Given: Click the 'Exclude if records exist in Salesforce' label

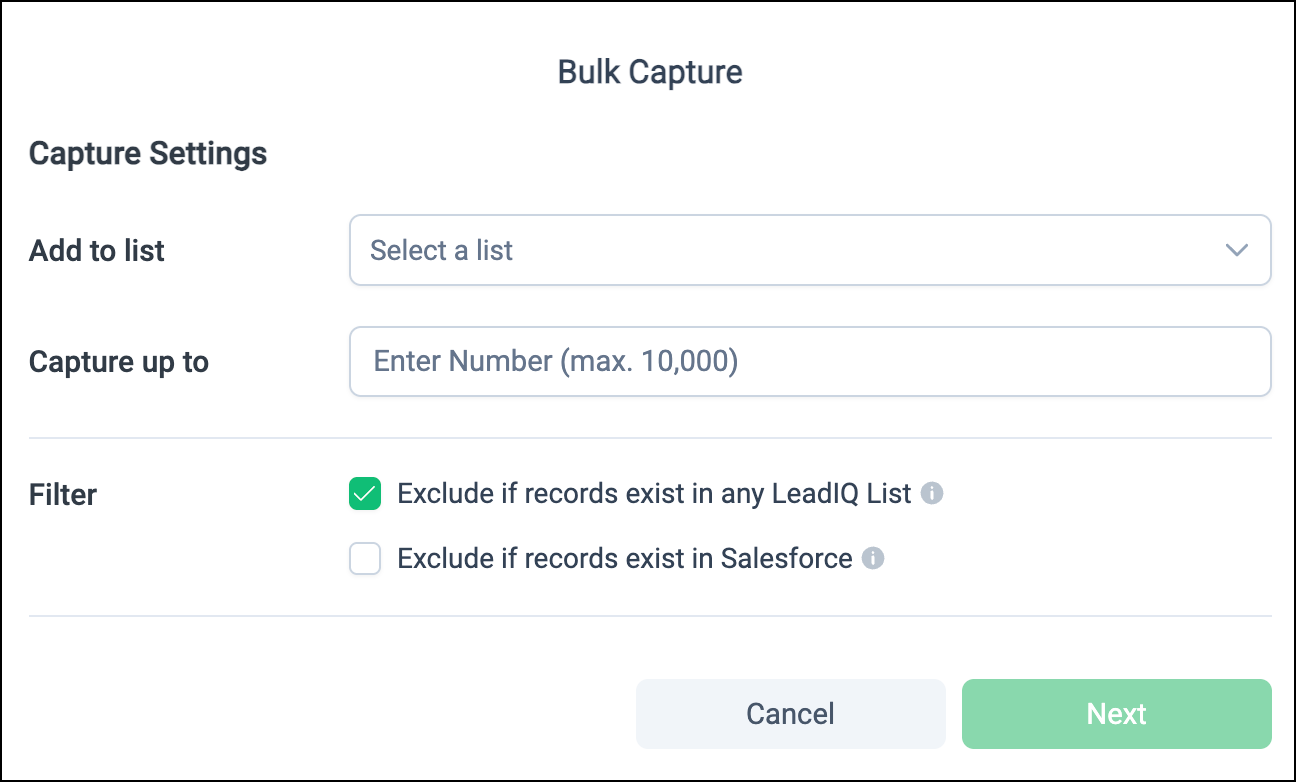Looking at the screenshot, I should click(x=624, y=558).
